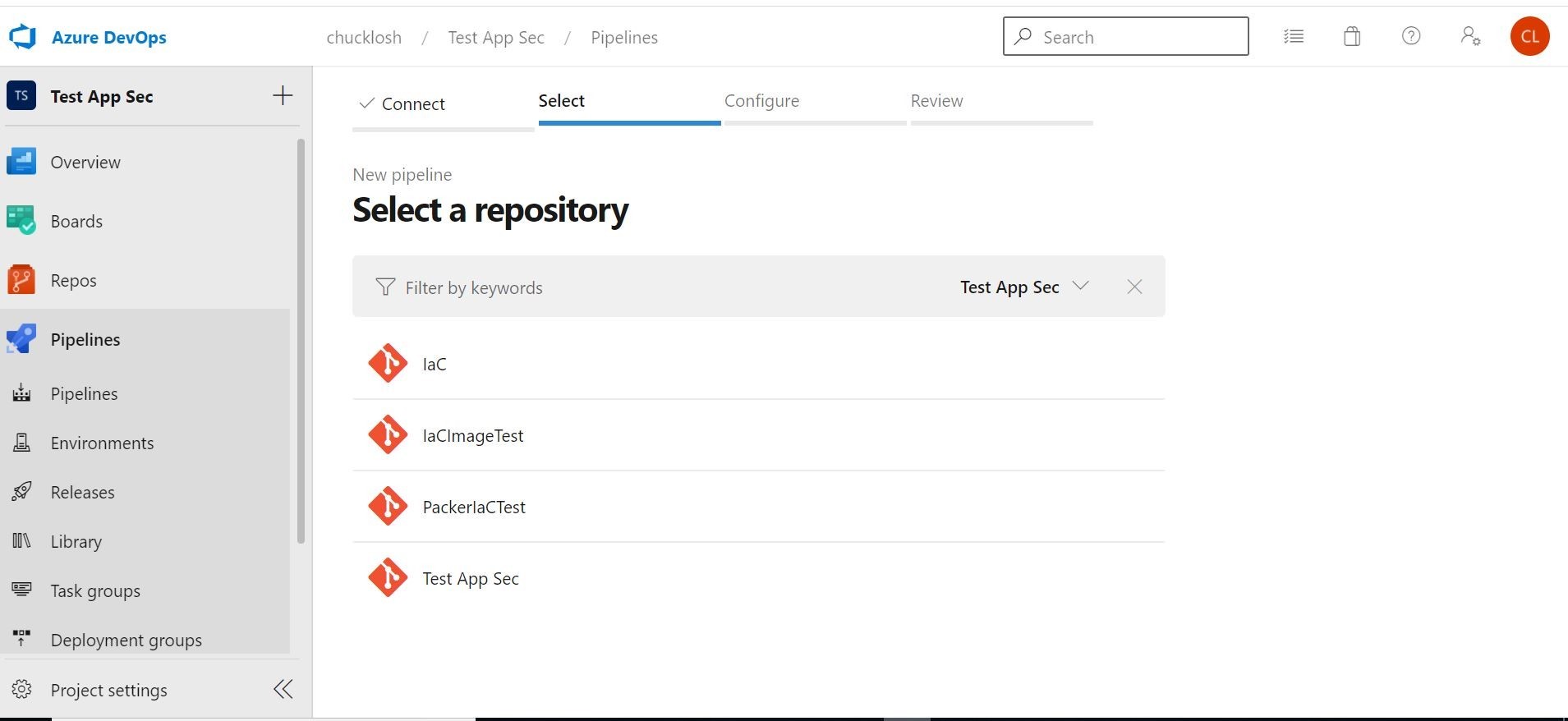Open Repos from the sidebar
This screenshot has height=721, width=1568.
pyautogui.click(x=73, y=281)
